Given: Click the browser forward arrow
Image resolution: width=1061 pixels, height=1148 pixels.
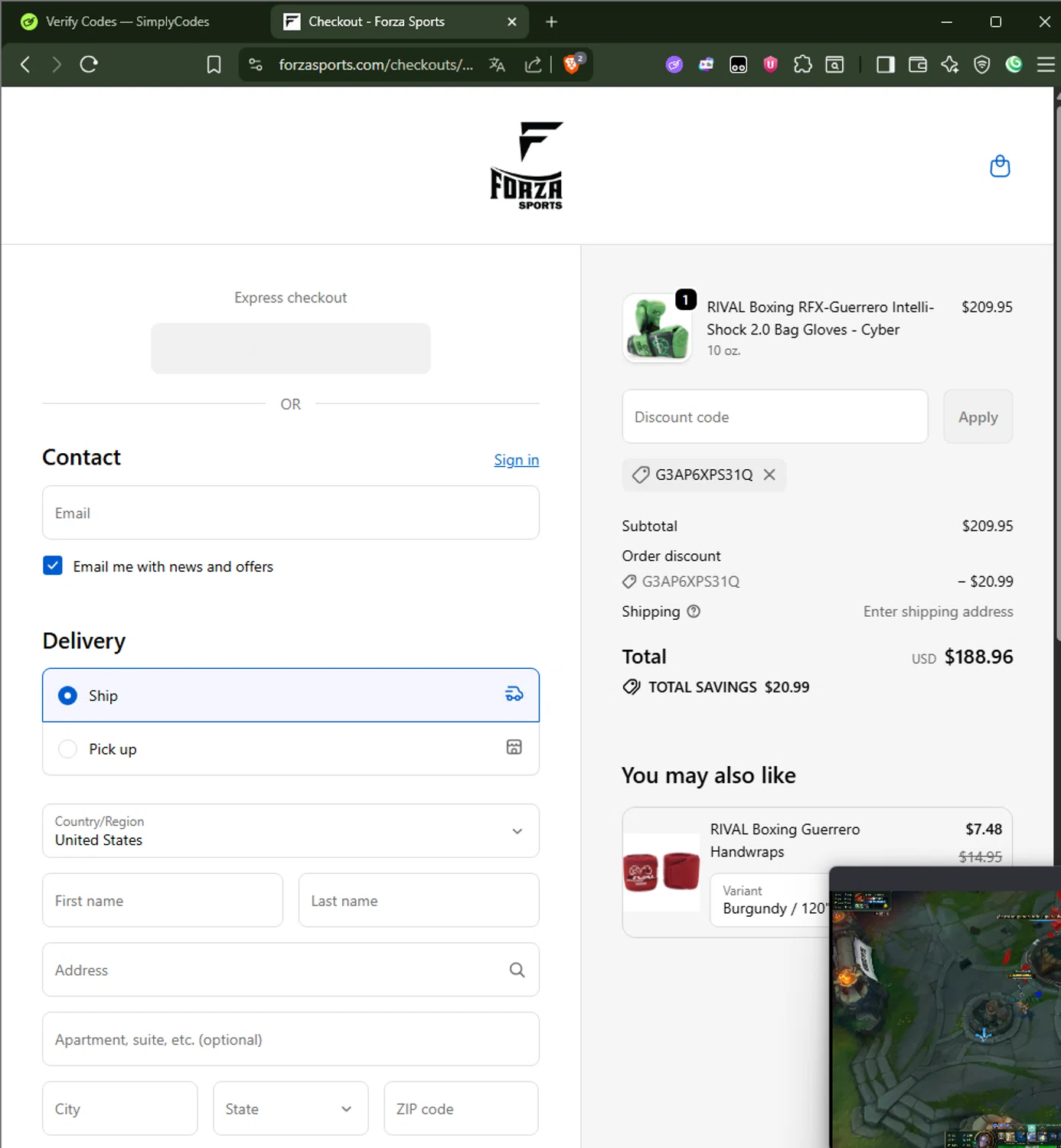Looking at the screenshot, I should tap(56, 65).
